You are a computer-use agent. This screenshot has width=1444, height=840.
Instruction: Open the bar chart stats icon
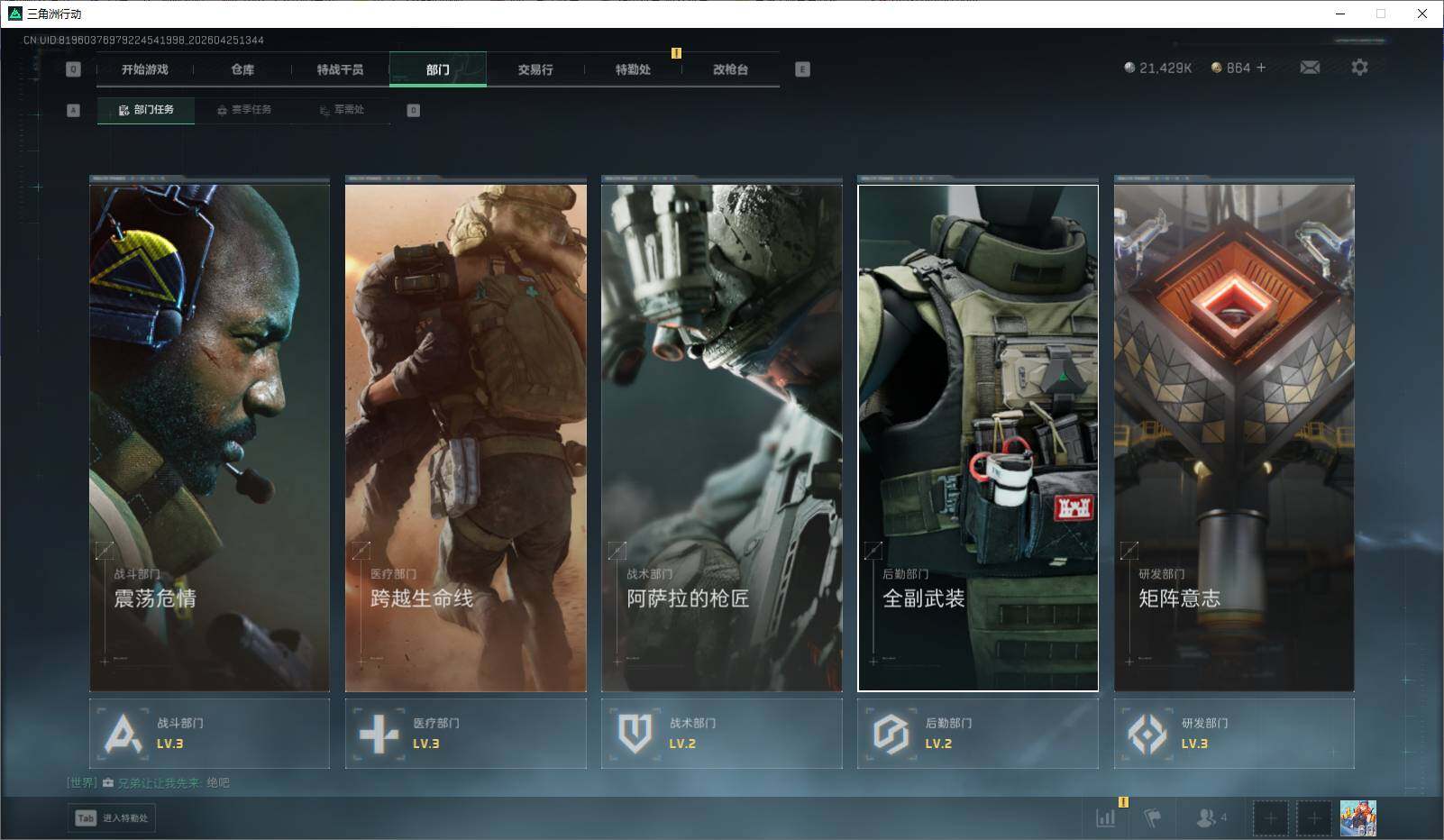1105,818
